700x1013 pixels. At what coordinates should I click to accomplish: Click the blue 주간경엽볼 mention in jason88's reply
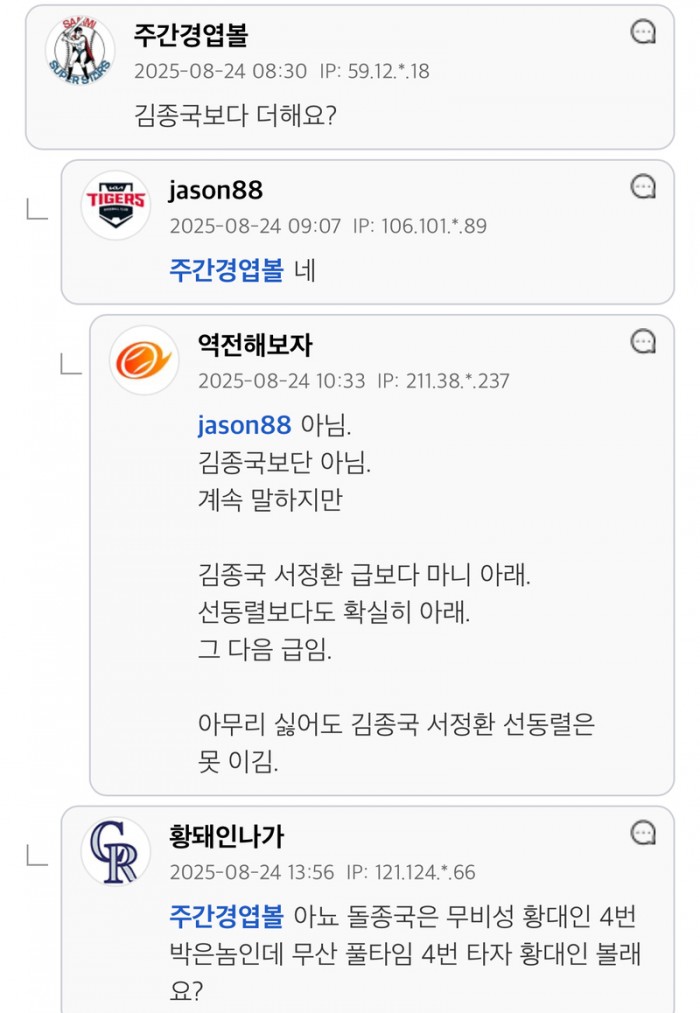point(227,270)
